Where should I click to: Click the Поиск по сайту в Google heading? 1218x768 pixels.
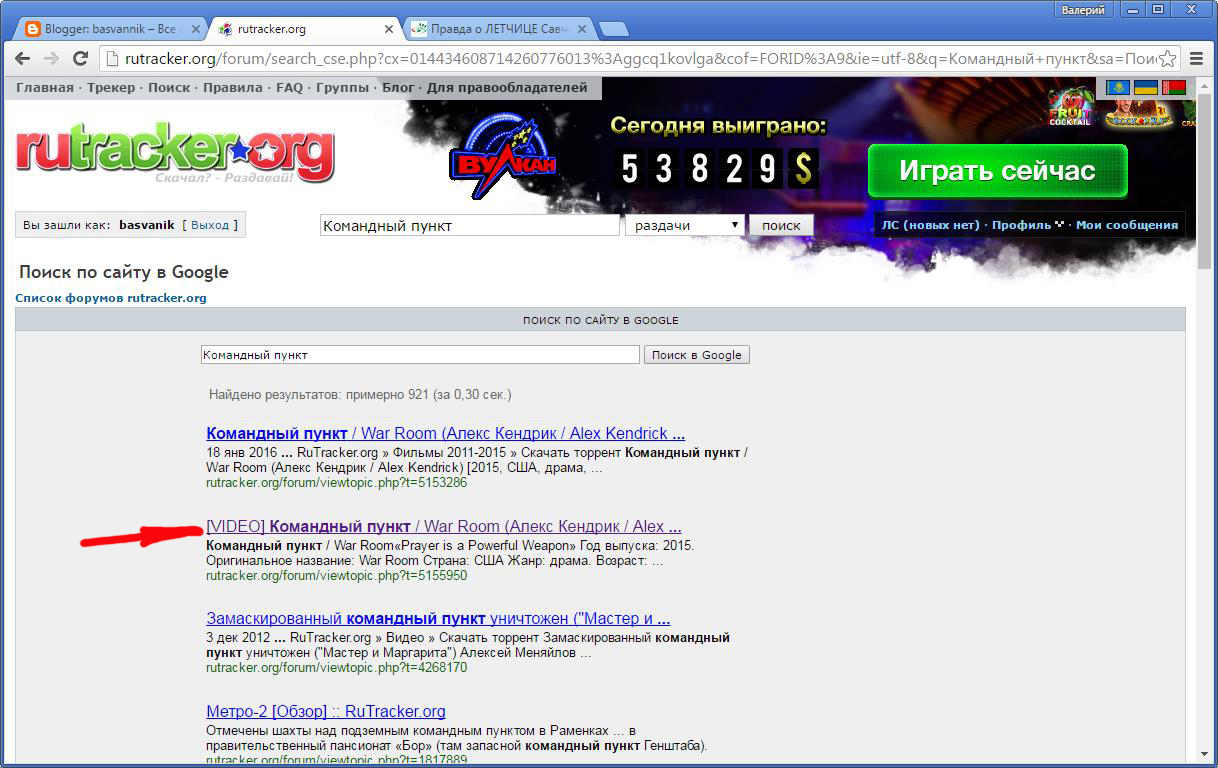(124, 271)
